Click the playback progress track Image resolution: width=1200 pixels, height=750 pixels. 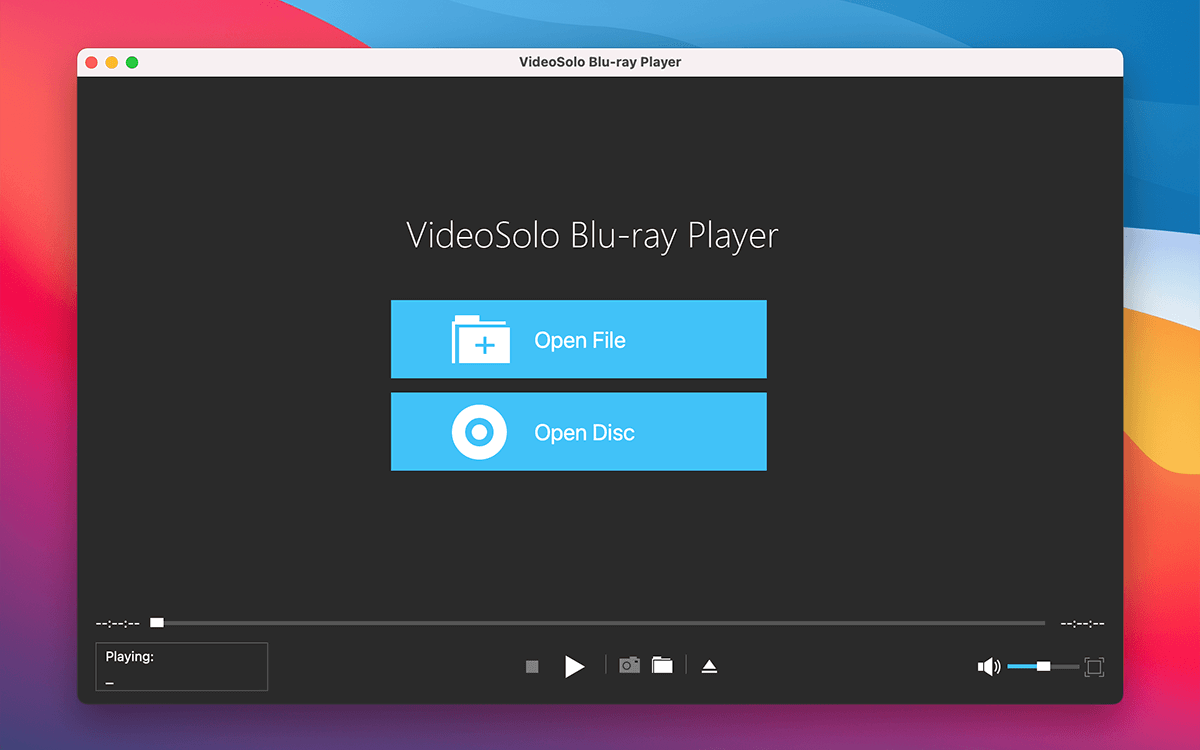pos(598,623)
